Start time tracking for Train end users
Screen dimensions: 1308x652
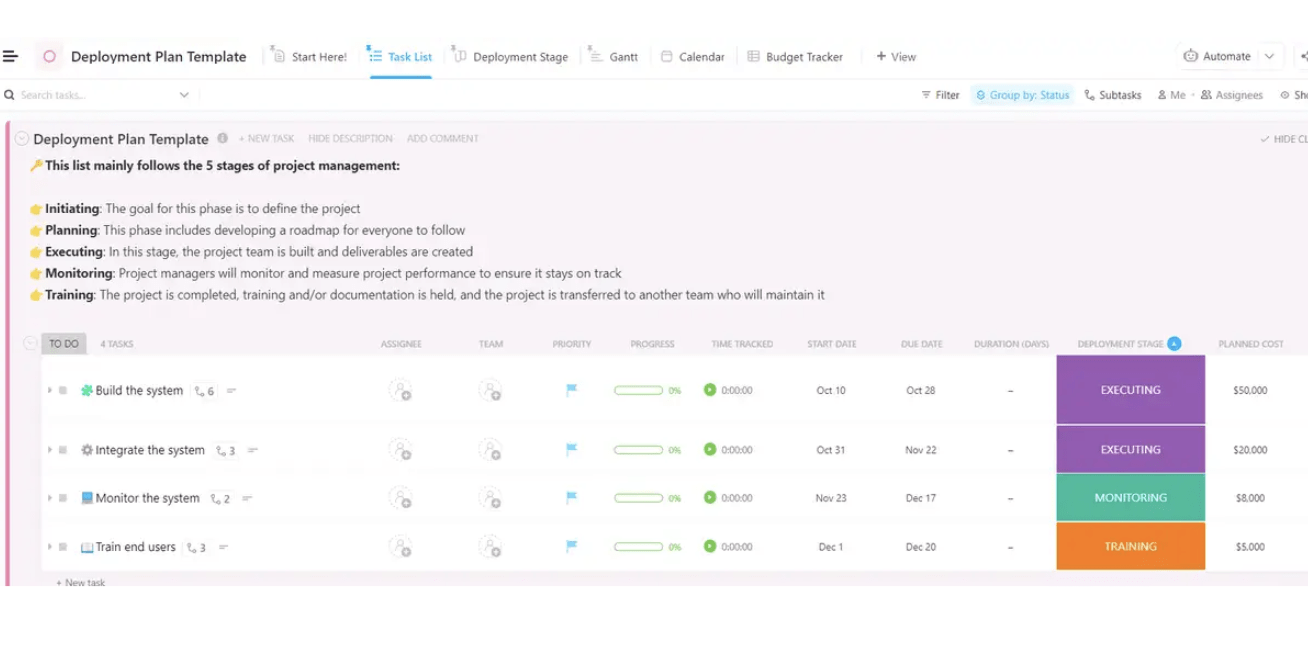(x=710, y=547)
